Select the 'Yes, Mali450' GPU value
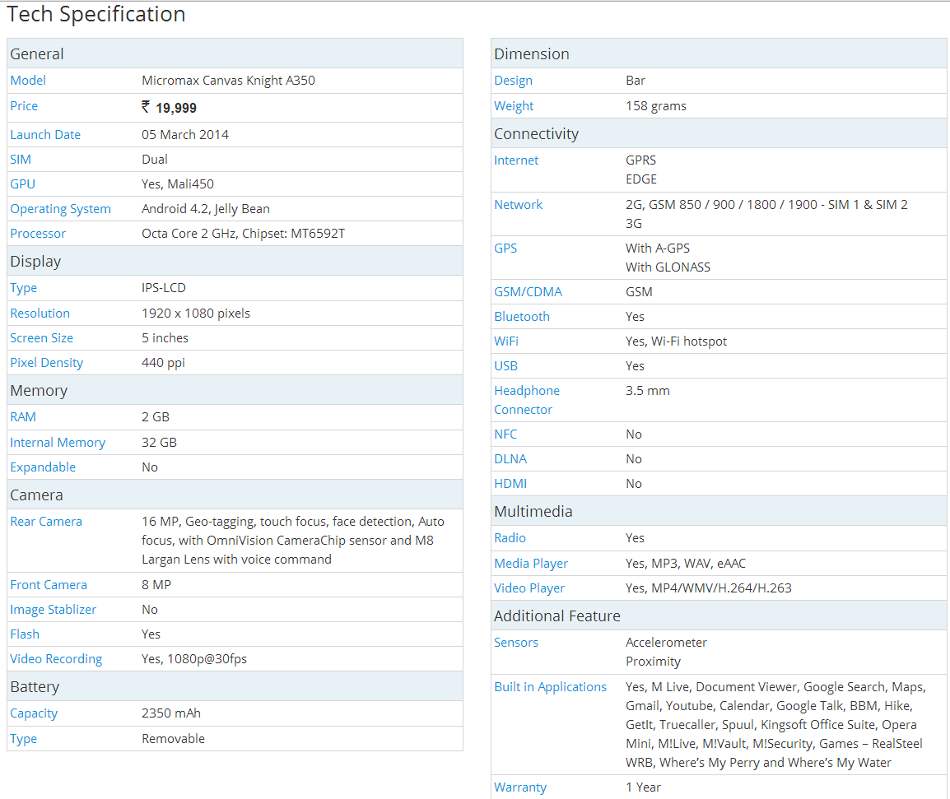Image resolution: width=950 pixels, height=799 pixels. point(178,184)
